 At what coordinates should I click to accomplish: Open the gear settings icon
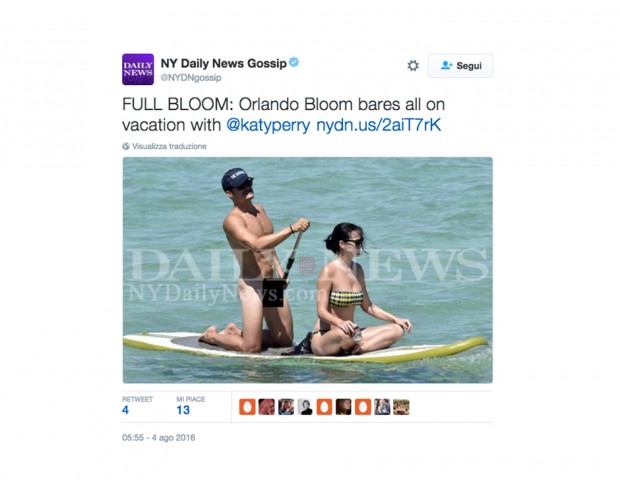pyautogui.click(x=413, y=65)
